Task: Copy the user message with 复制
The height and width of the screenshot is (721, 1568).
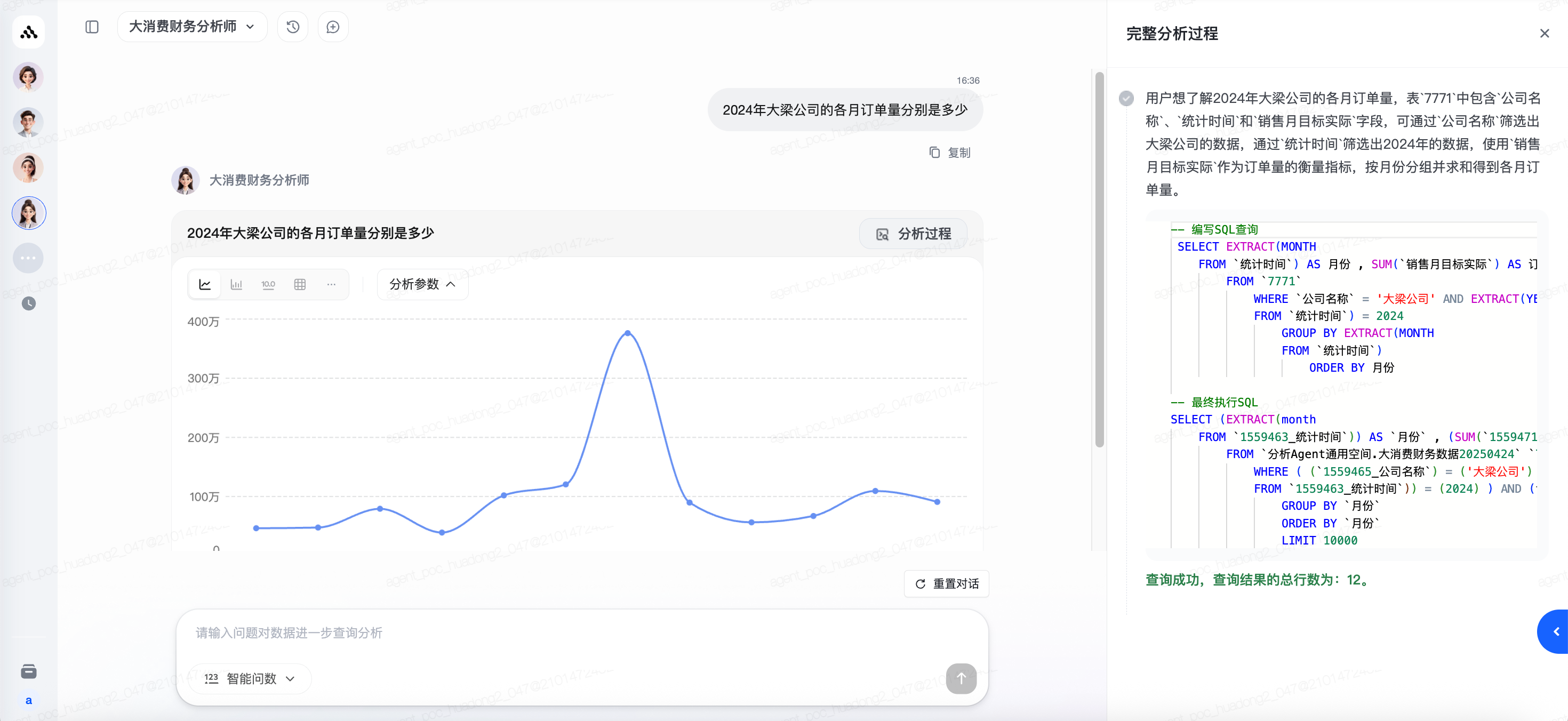Action: 950,153
